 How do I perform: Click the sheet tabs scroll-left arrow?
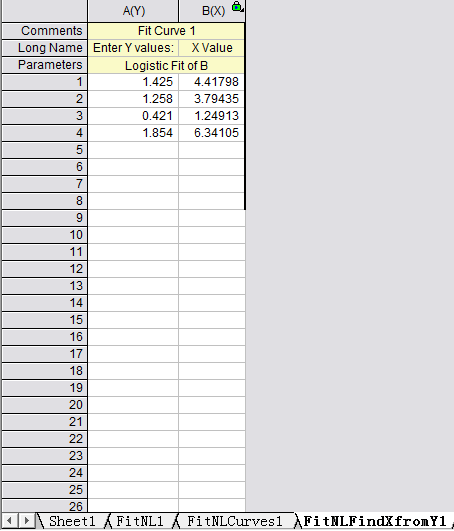(x=9, y=521)
